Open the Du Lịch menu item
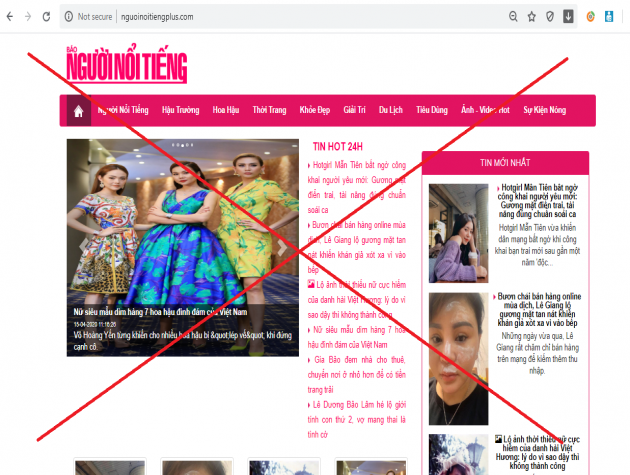Screen dimensions: 630x475 391,110
